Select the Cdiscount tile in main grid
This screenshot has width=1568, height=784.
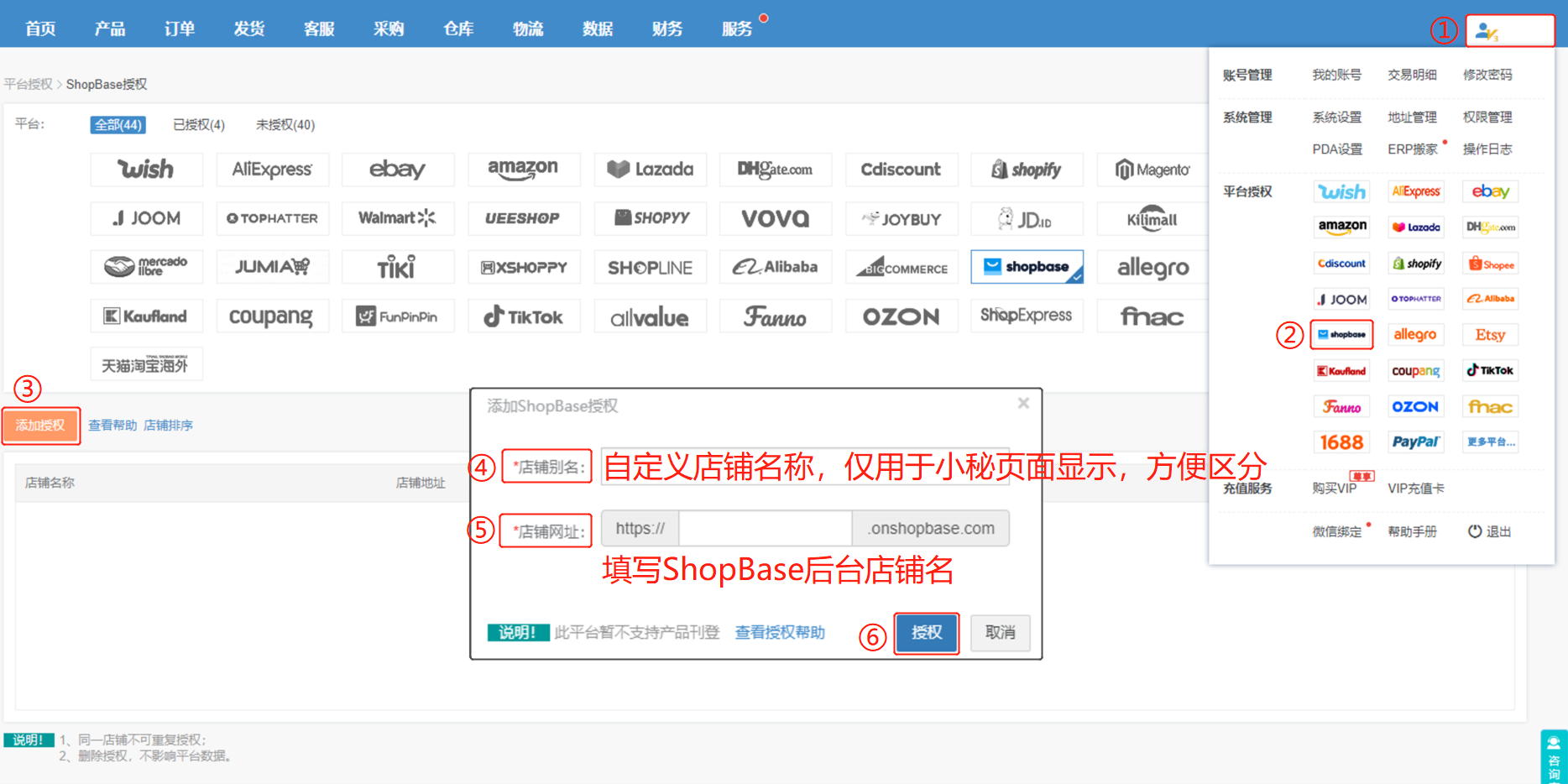pyautogui.click(x=902, y=170)
